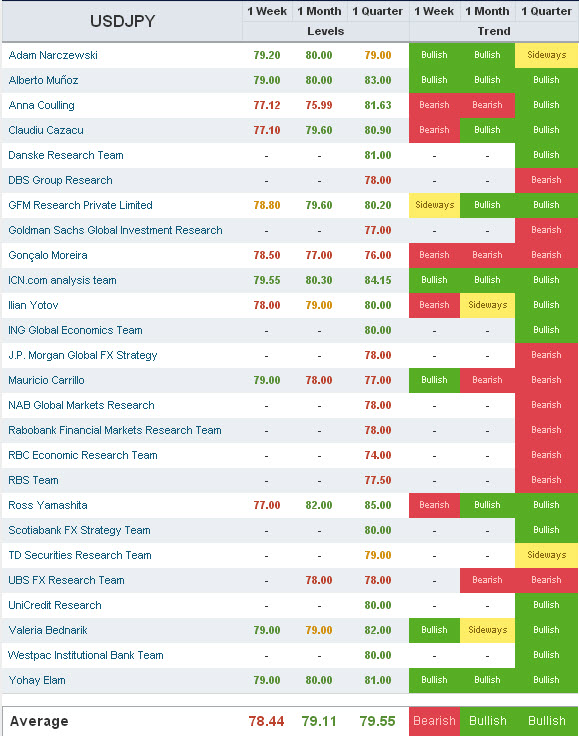Click Mauricio Carrillo's Bullish week trend
Screen dimensions: 579x736
434,380
